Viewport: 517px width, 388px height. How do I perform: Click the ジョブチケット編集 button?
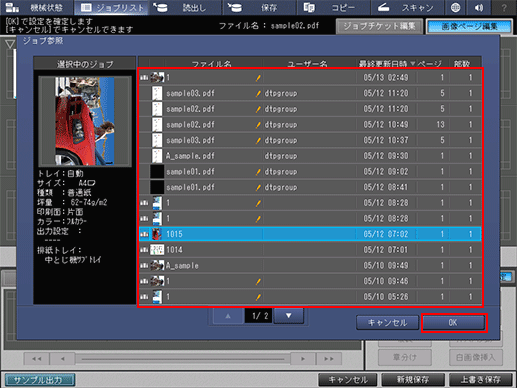click(x=379, y=26)
